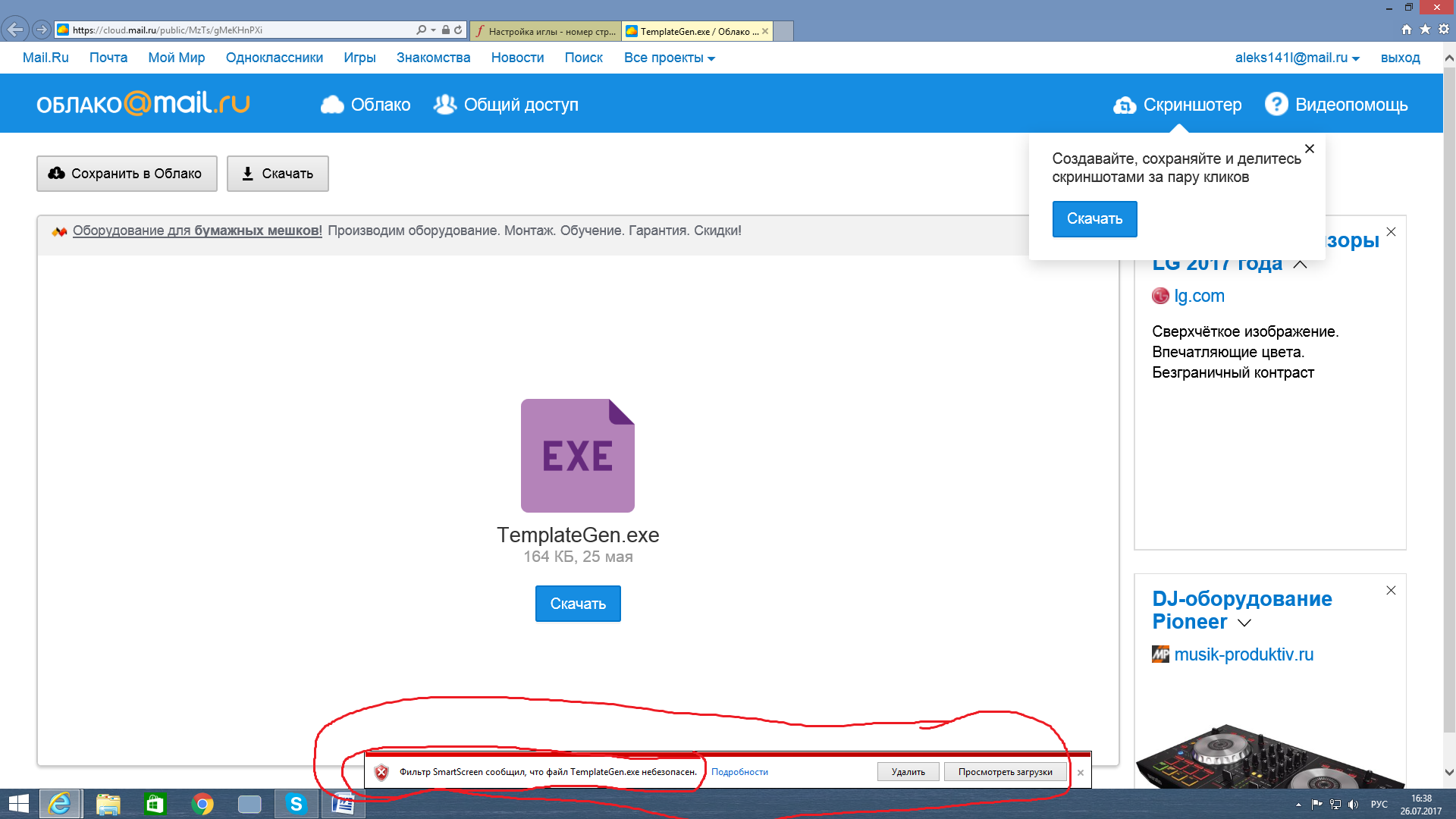This screenshot has width=1456, height=819.
Task: Click the browser home icon
Action: 1406,29
